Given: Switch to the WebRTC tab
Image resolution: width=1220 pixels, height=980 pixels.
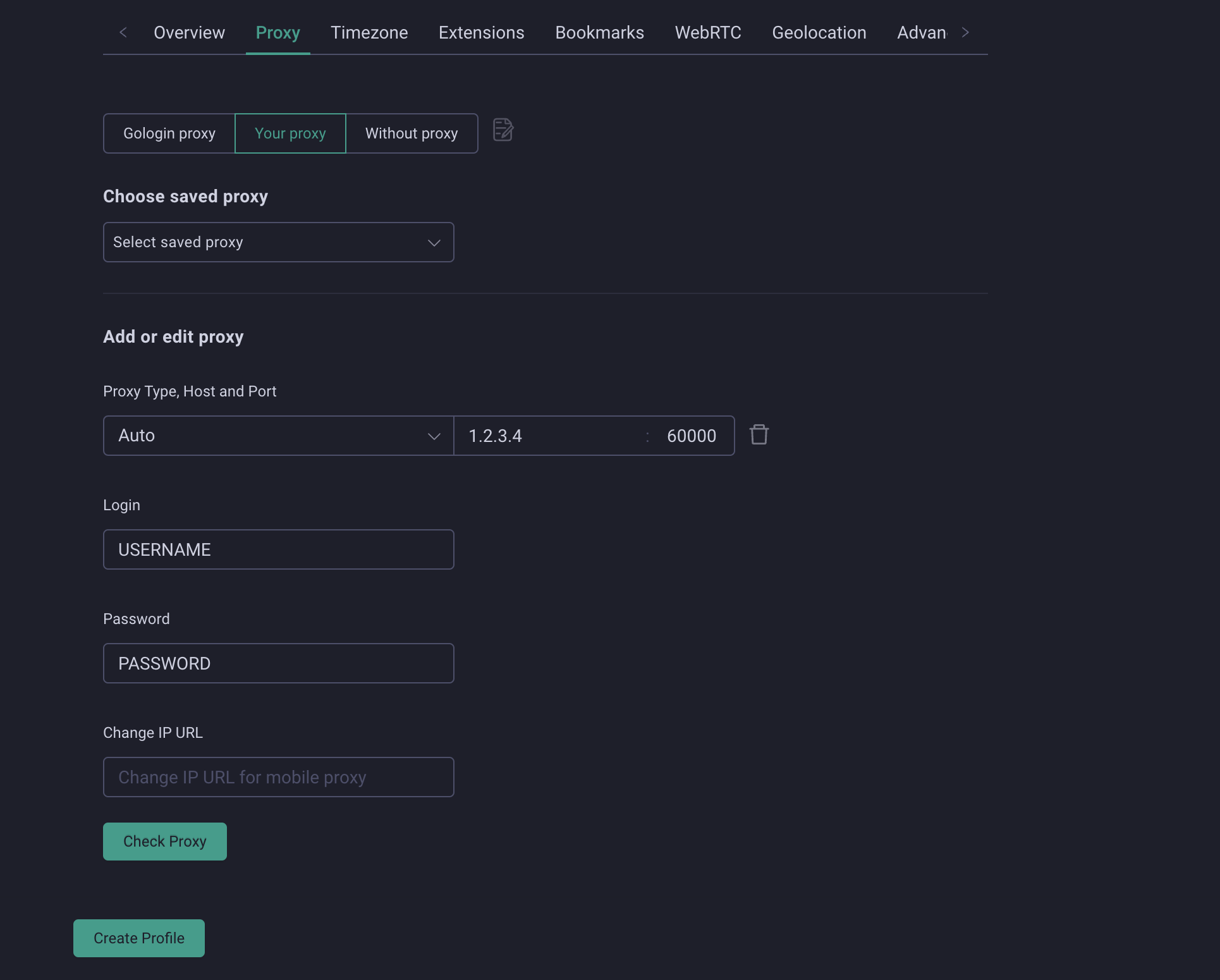Looking at the screenshot, I should click(707, 32).
